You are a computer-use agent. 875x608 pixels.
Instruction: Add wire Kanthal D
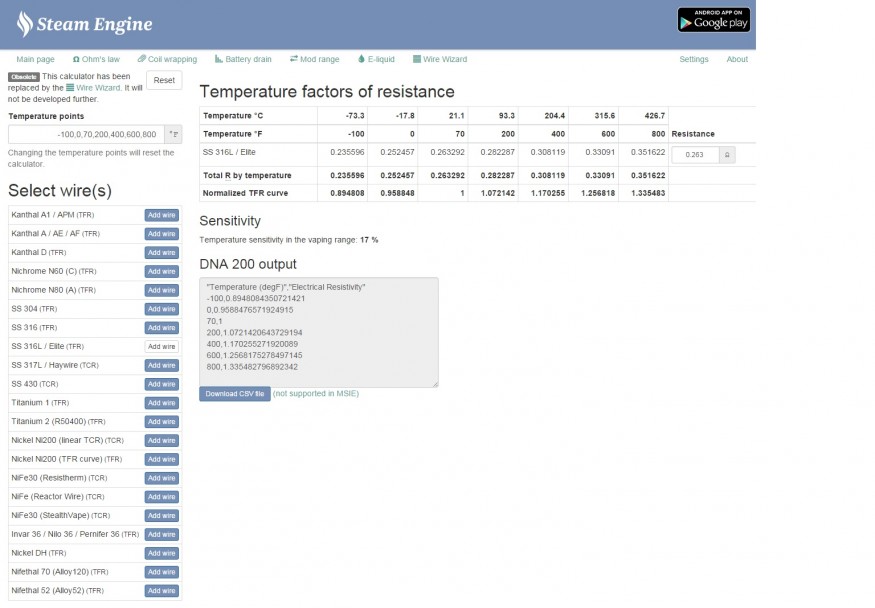(x=162, y=253)
